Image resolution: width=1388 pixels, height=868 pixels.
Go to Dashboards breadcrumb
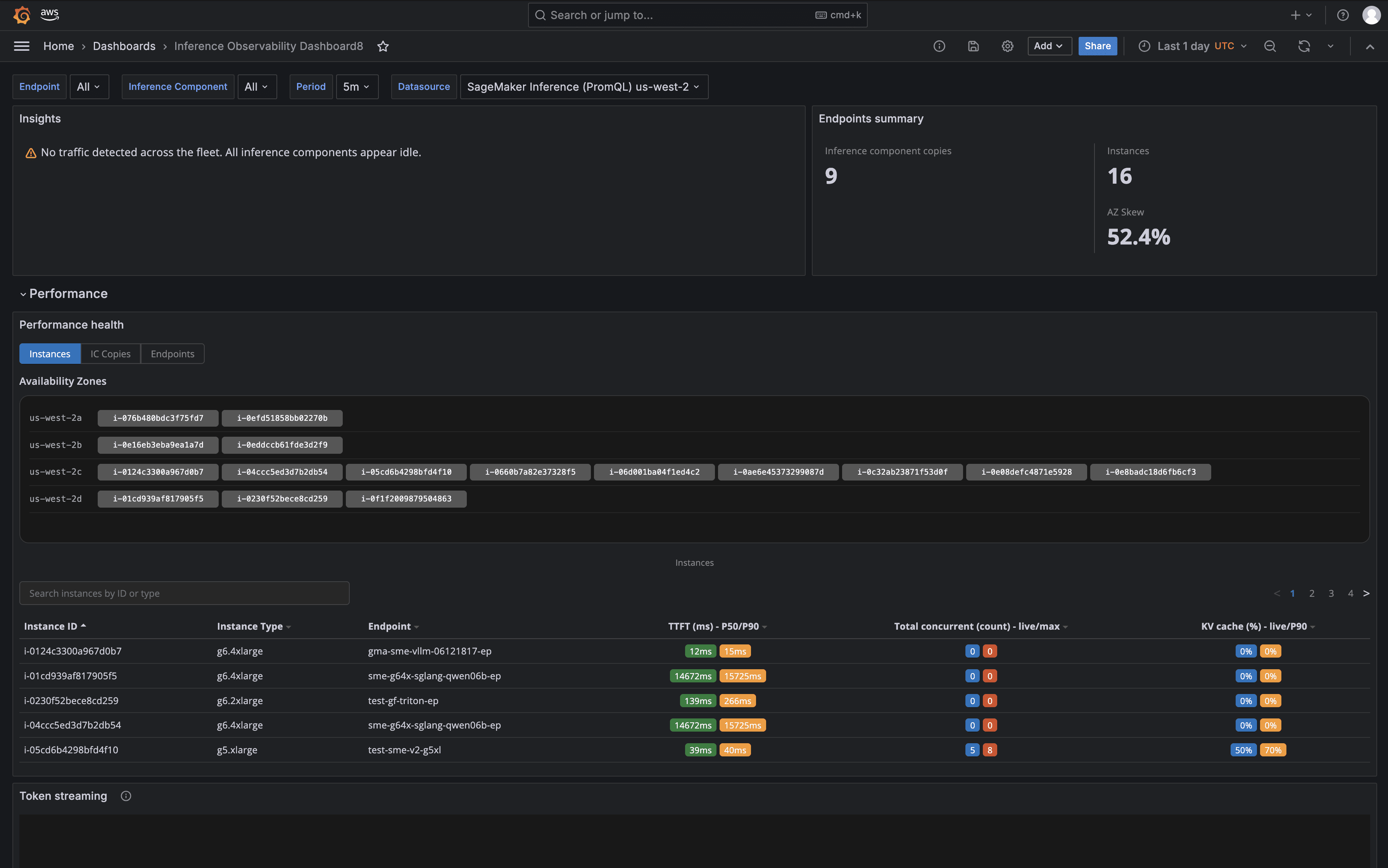click(x=124, y=46)
